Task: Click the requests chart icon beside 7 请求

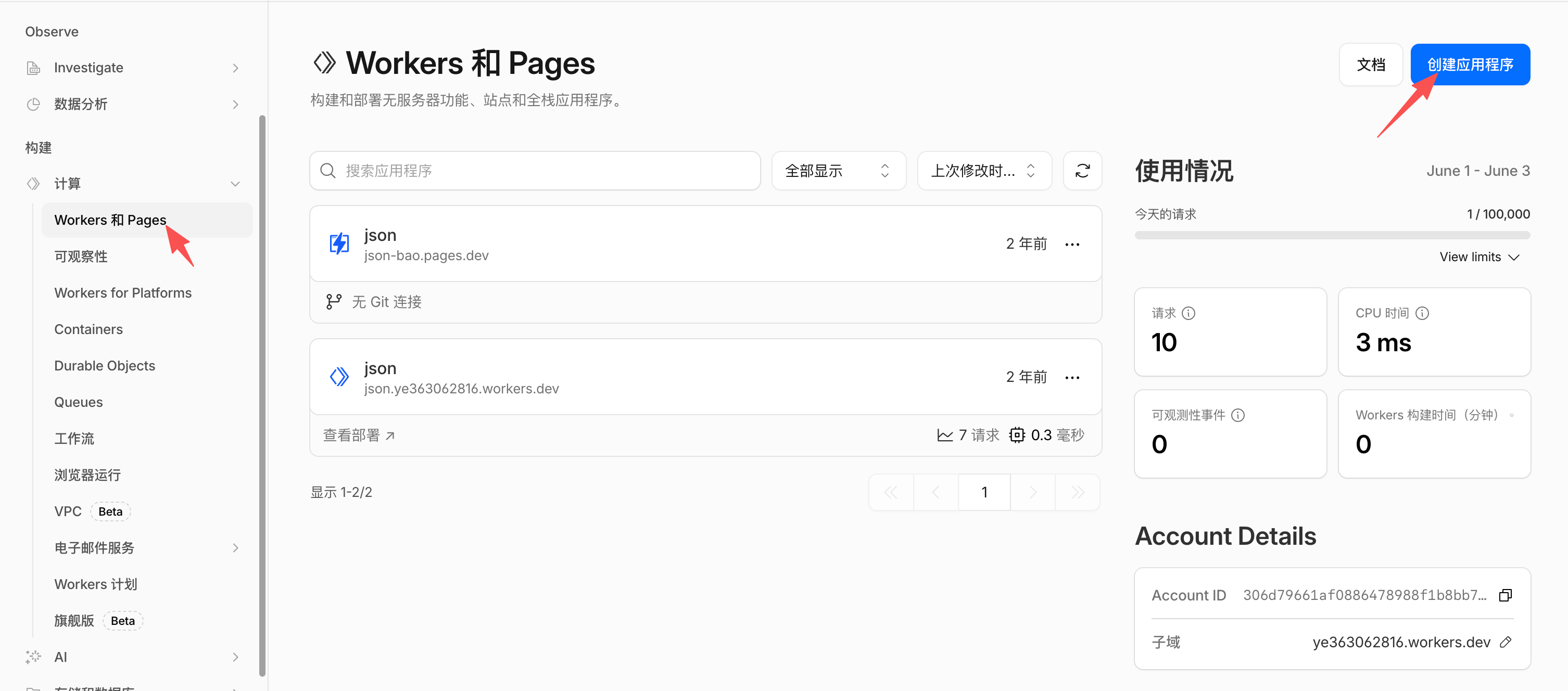Action: (945, 435)
